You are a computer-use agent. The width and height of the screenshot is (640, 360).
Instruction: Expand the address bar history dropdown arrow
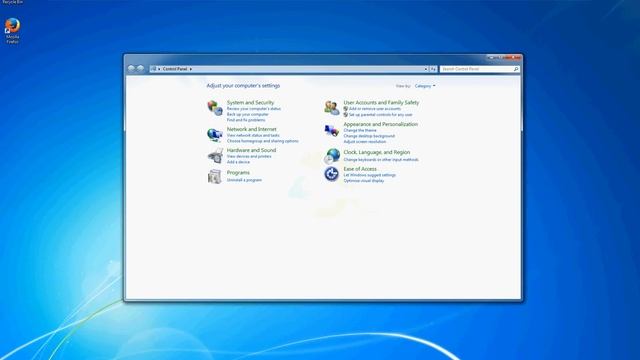[426, 69]
